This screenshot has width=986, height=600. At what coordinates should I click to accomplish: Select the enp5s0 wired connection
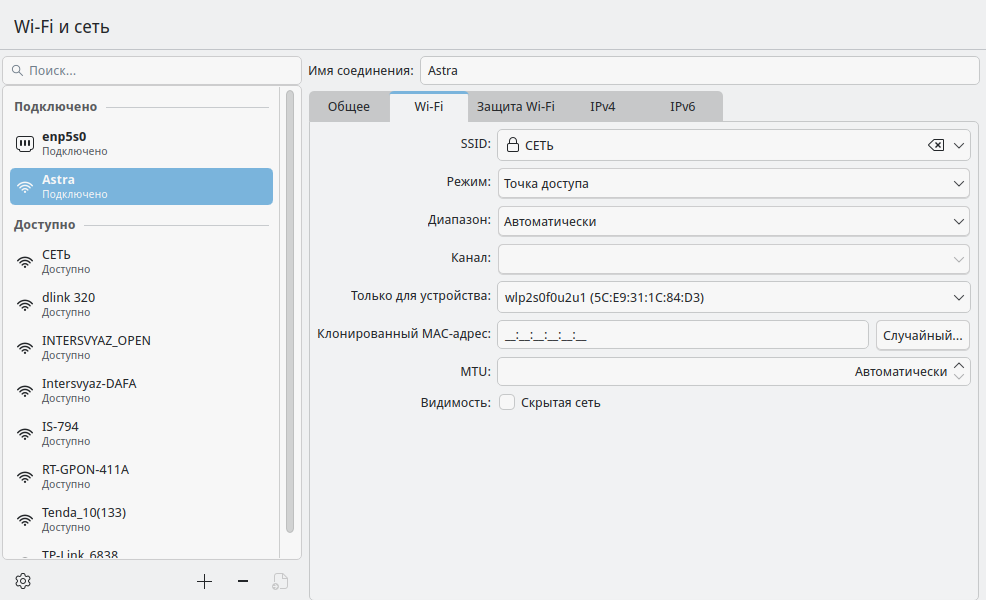click(x=141, y=143)
